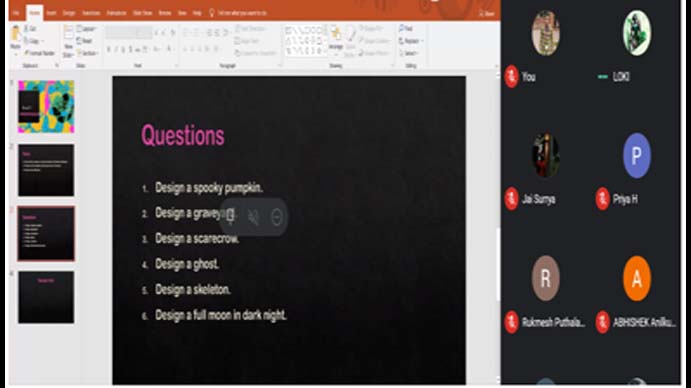Open the Replace dropdown

click(x=410, y=41)
